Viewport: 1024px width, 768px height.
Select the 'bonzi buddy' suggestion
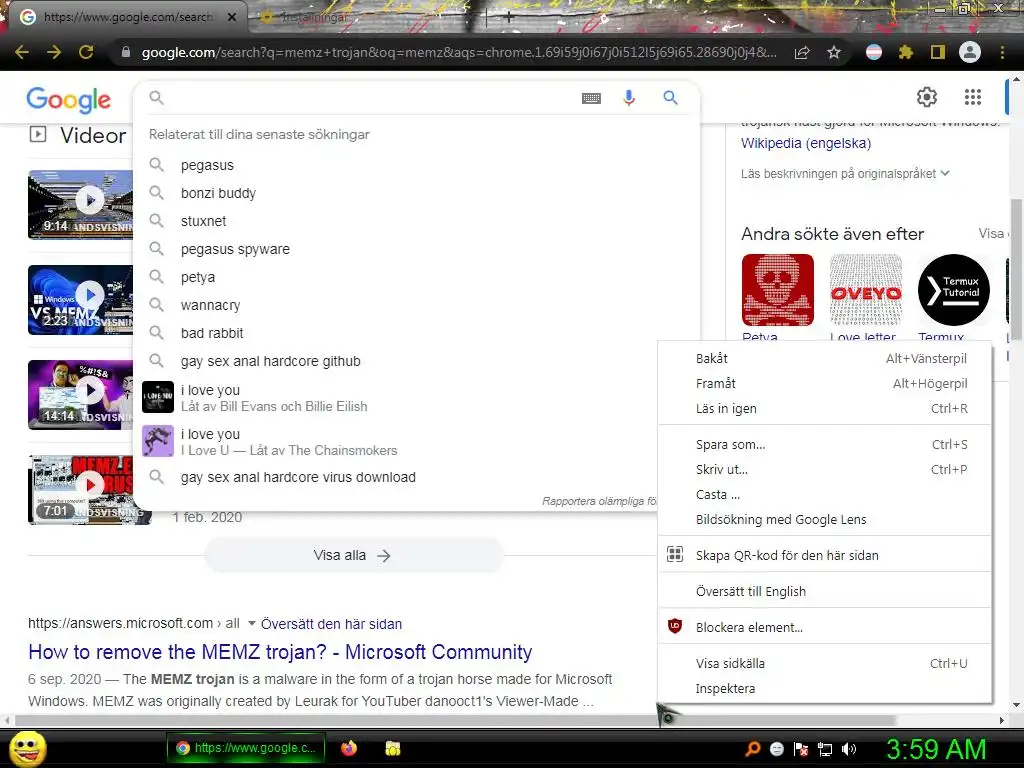415,193
